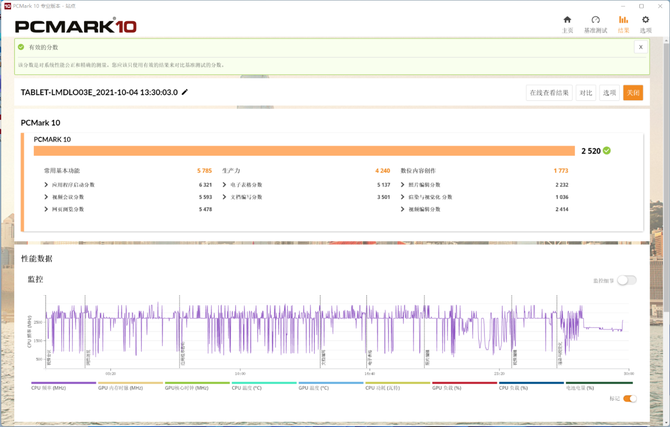
Task: Toggle the GPU核心时钟 (MHz) legend series
Action: click(x=197, y=386)
